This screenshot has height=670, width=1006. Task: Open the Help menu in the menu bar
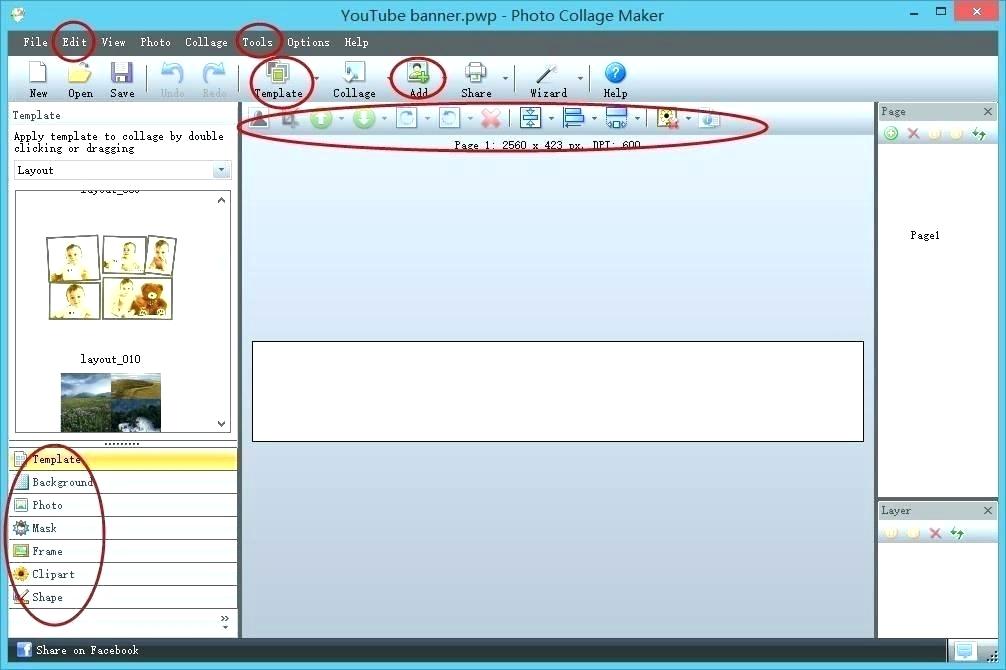(356, 42)
